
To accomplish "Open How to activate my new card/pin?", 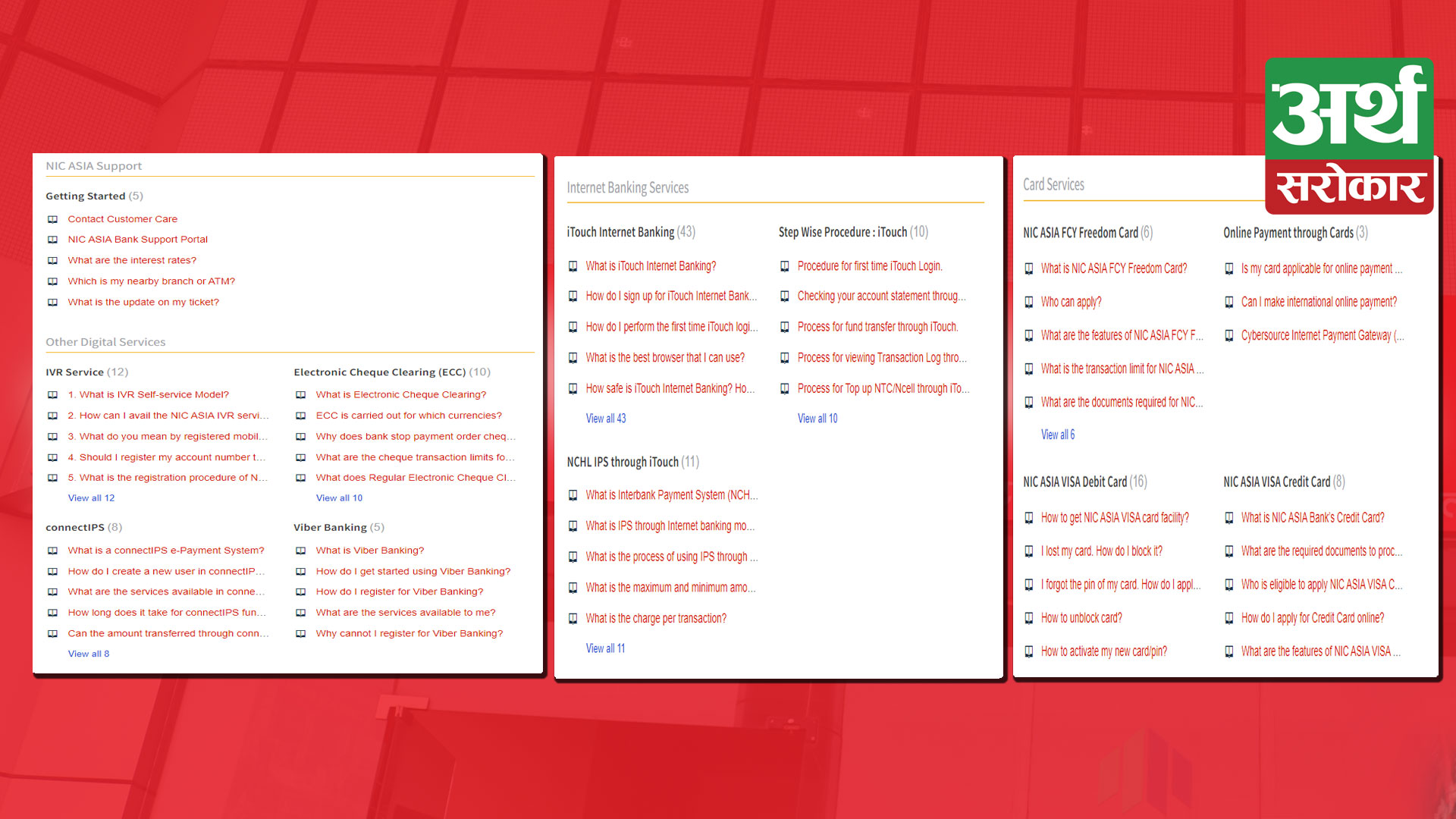I will pos(1103,651).
